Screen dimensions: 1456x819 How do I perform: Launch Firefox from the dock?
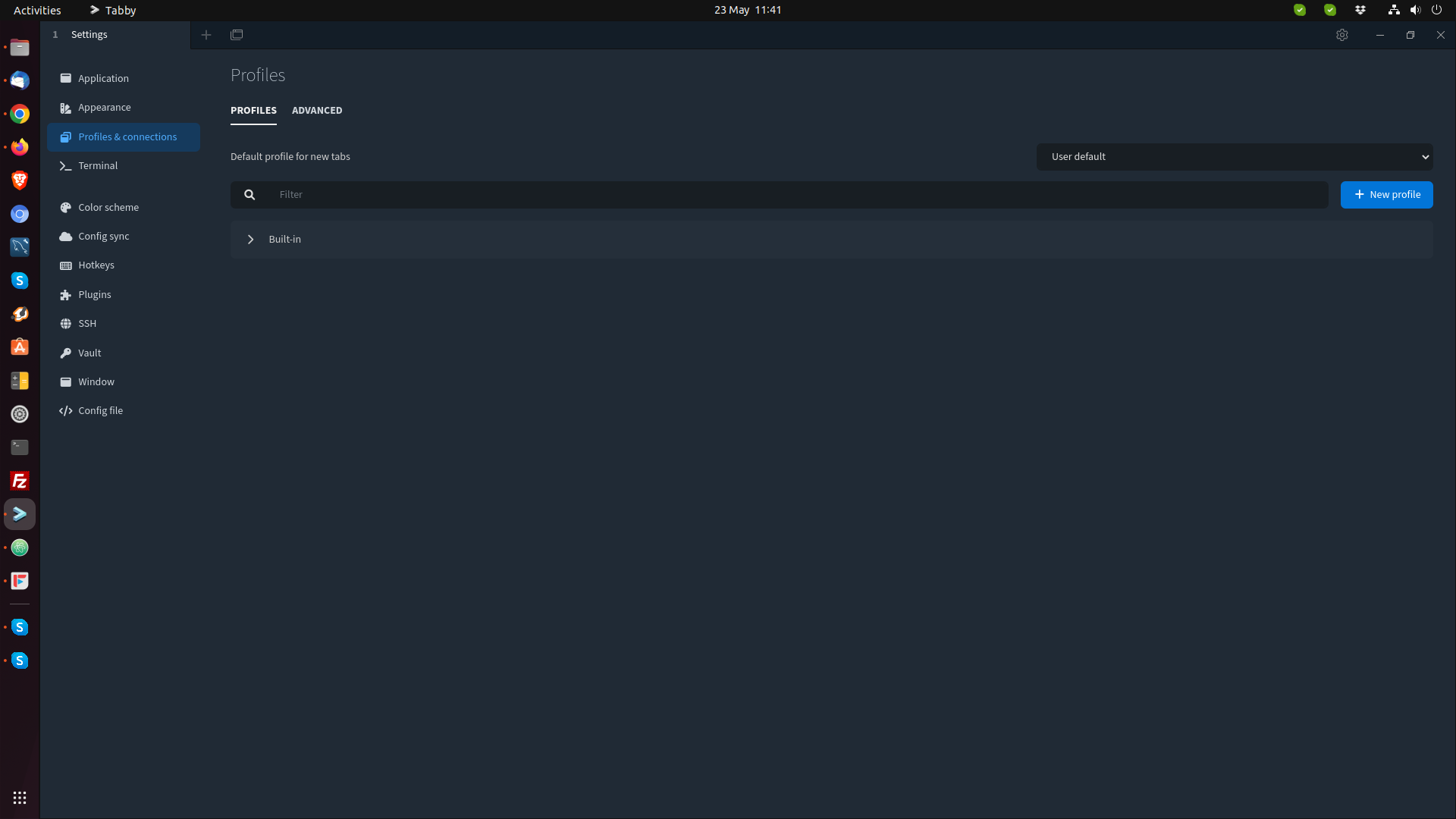tap(20, 147)
